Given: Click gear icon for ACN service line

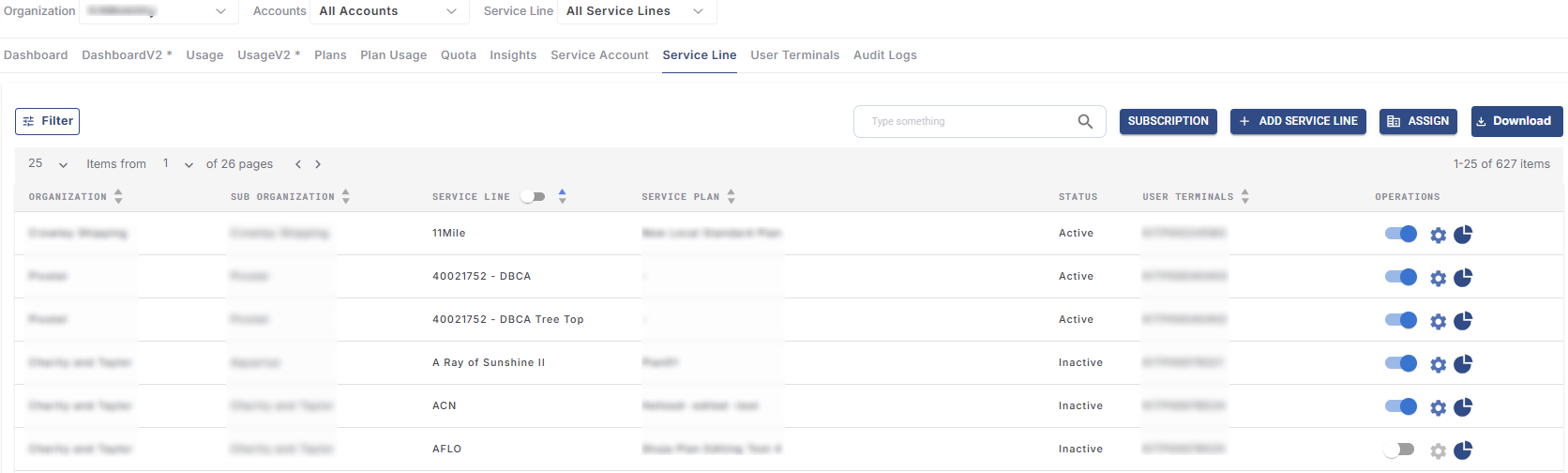Looking at the screenshot, I should point(1438,407).
